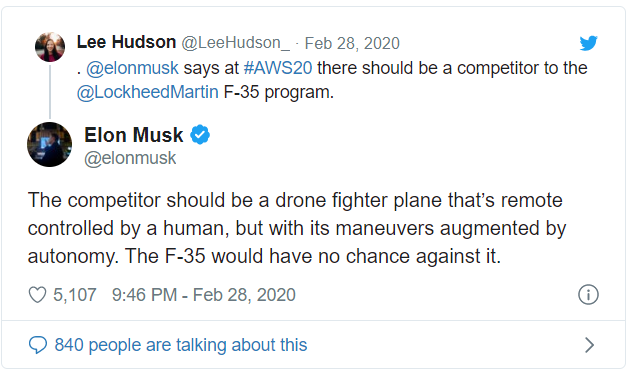Expand conversation with right chevron arrow
The image size is (631, 373).
click(590, 345)
